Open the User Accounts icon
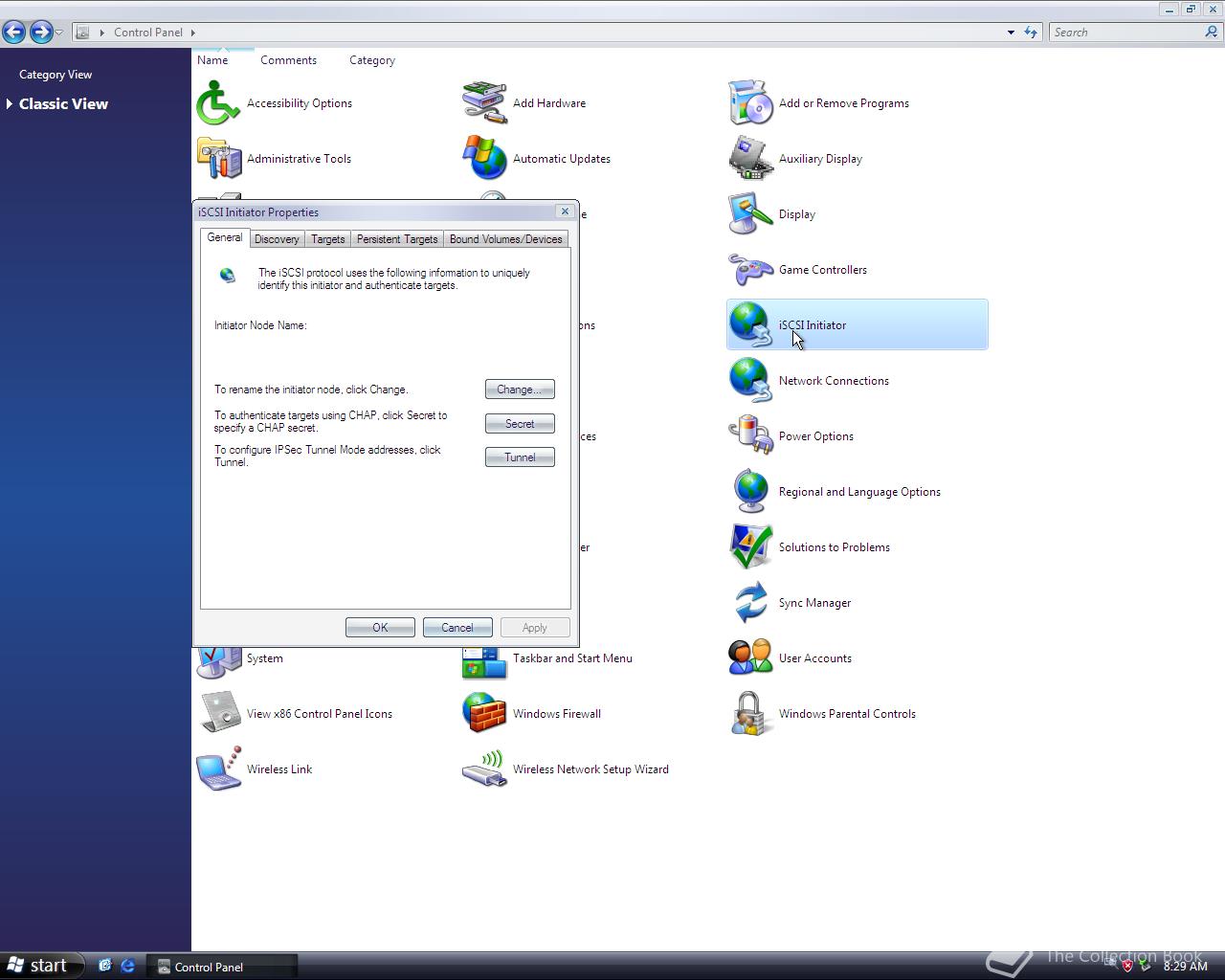Image resolution: width=1225 pixels, height=980 pixels. coord(750,658)
